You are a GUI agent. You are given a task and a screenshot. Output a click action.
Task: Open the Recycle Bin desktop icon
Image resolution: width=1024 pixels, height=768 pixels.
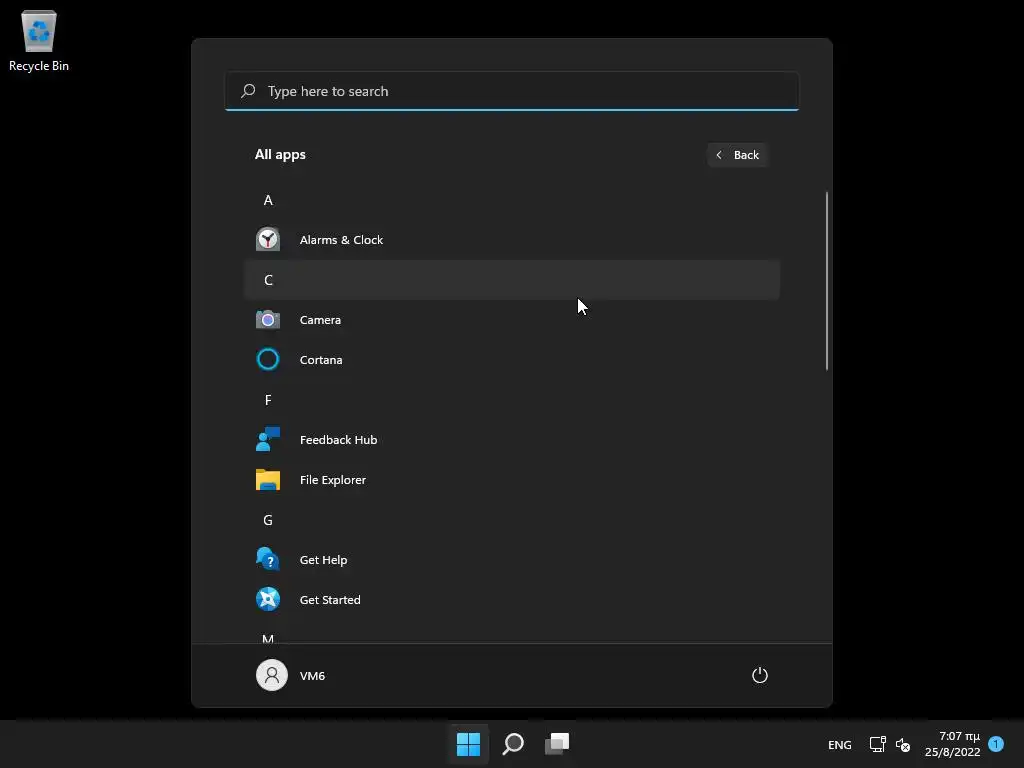tap(39, 40)
